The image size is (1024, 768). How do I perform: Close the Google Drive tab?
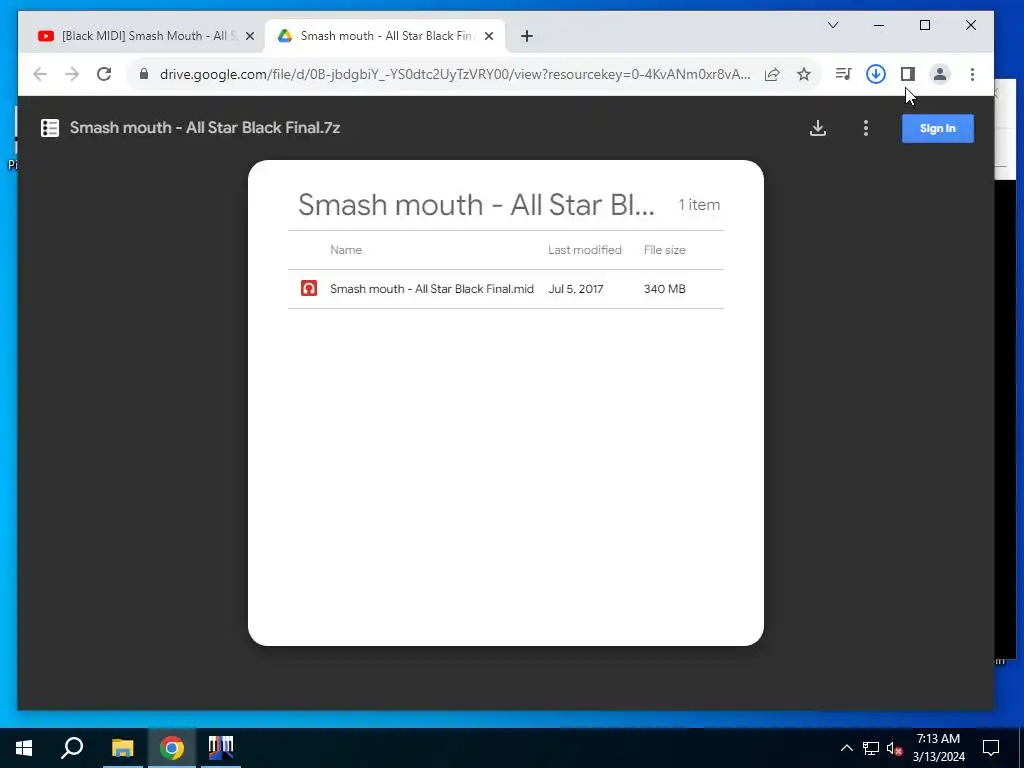click(488, 36)
